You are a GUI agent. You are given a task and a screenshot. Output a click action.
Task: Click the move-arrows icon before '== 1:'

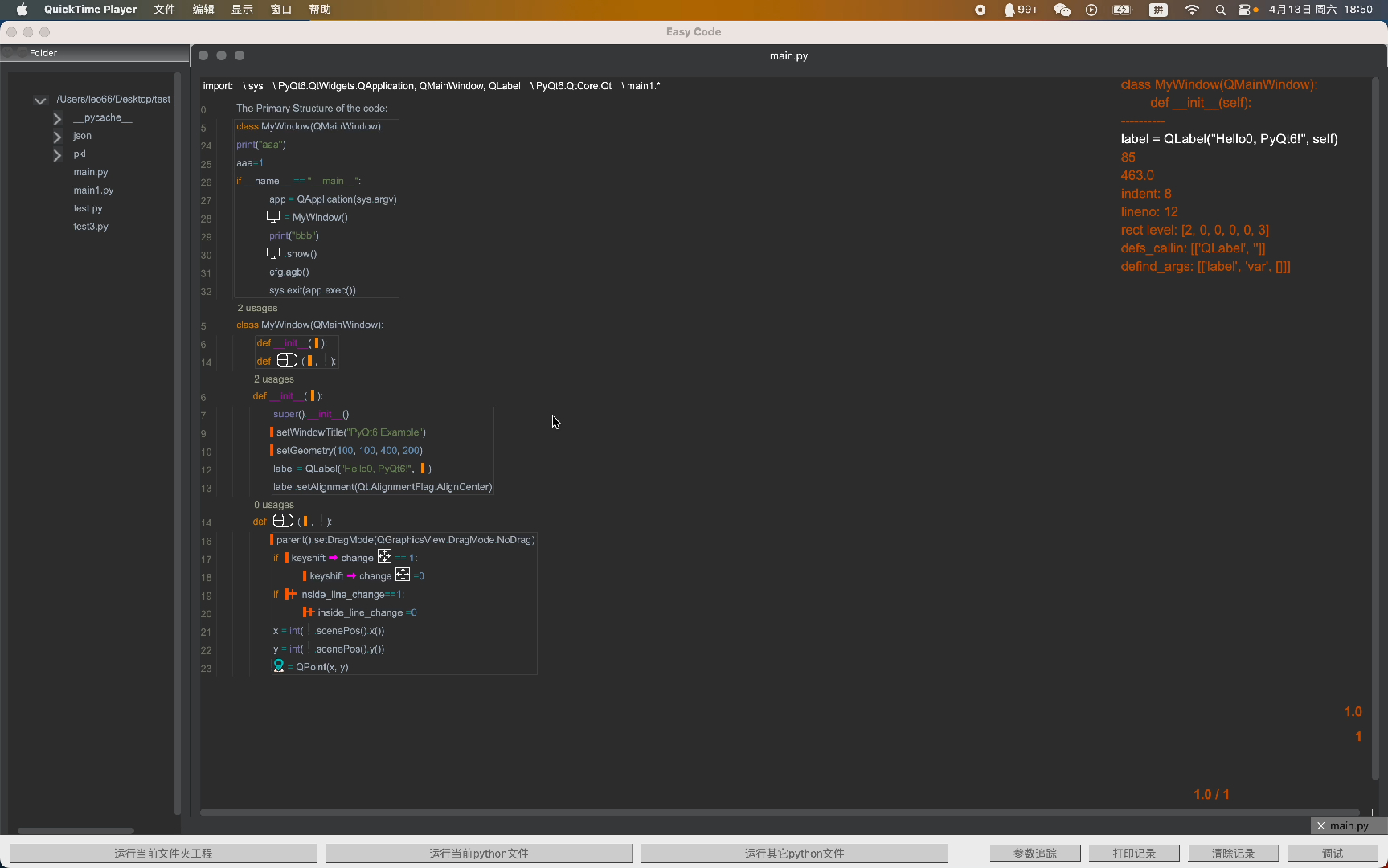coord(384,556)
